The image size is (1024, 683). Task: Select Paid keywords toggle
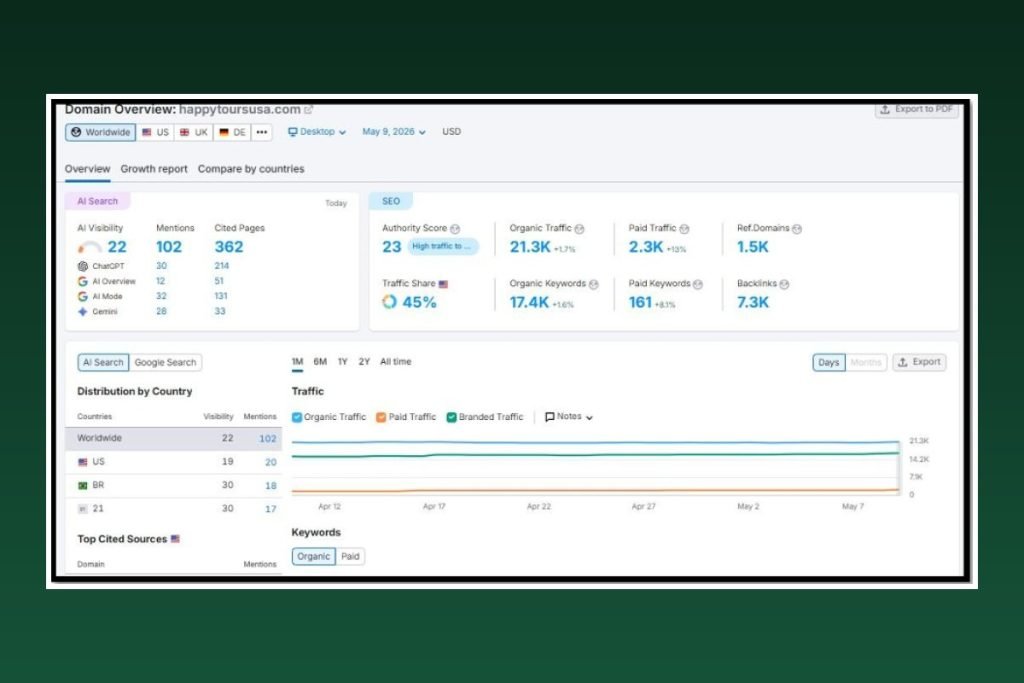pos(350,556)
